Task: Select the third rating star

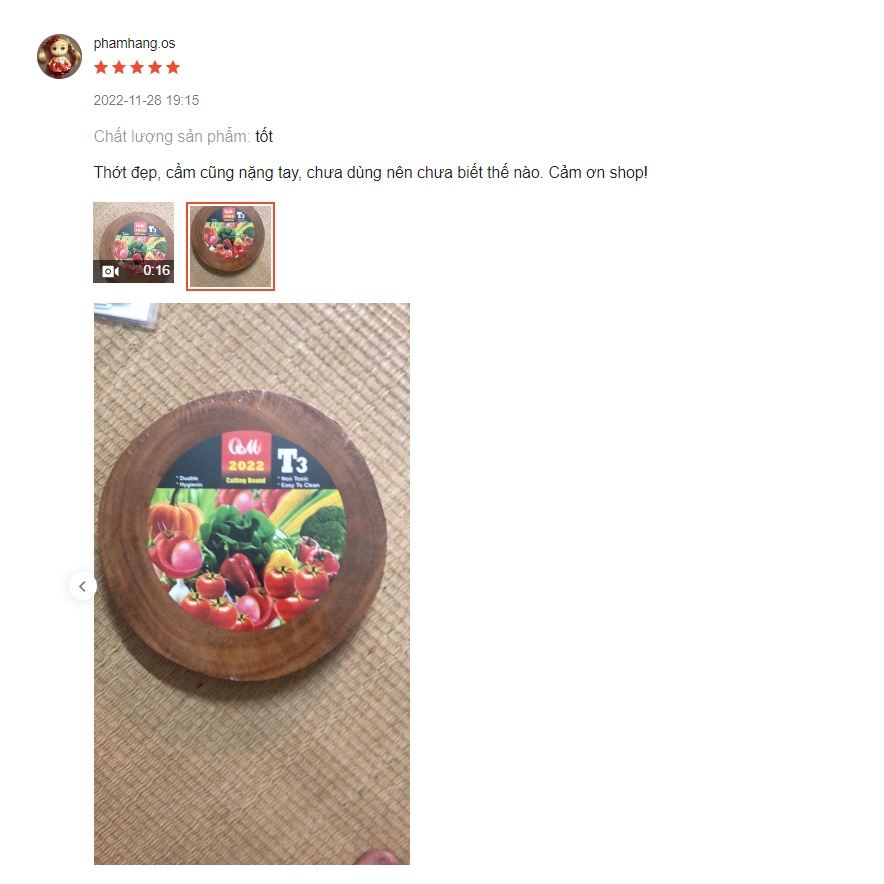Action: coord(137,68)
